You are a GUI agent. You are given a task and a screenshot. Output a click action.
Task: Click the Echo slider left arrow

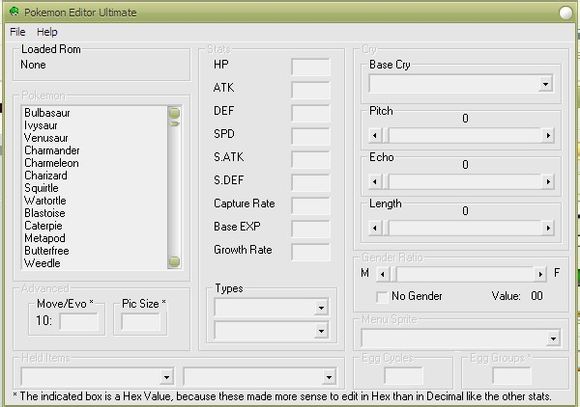(x=375, y=182)
